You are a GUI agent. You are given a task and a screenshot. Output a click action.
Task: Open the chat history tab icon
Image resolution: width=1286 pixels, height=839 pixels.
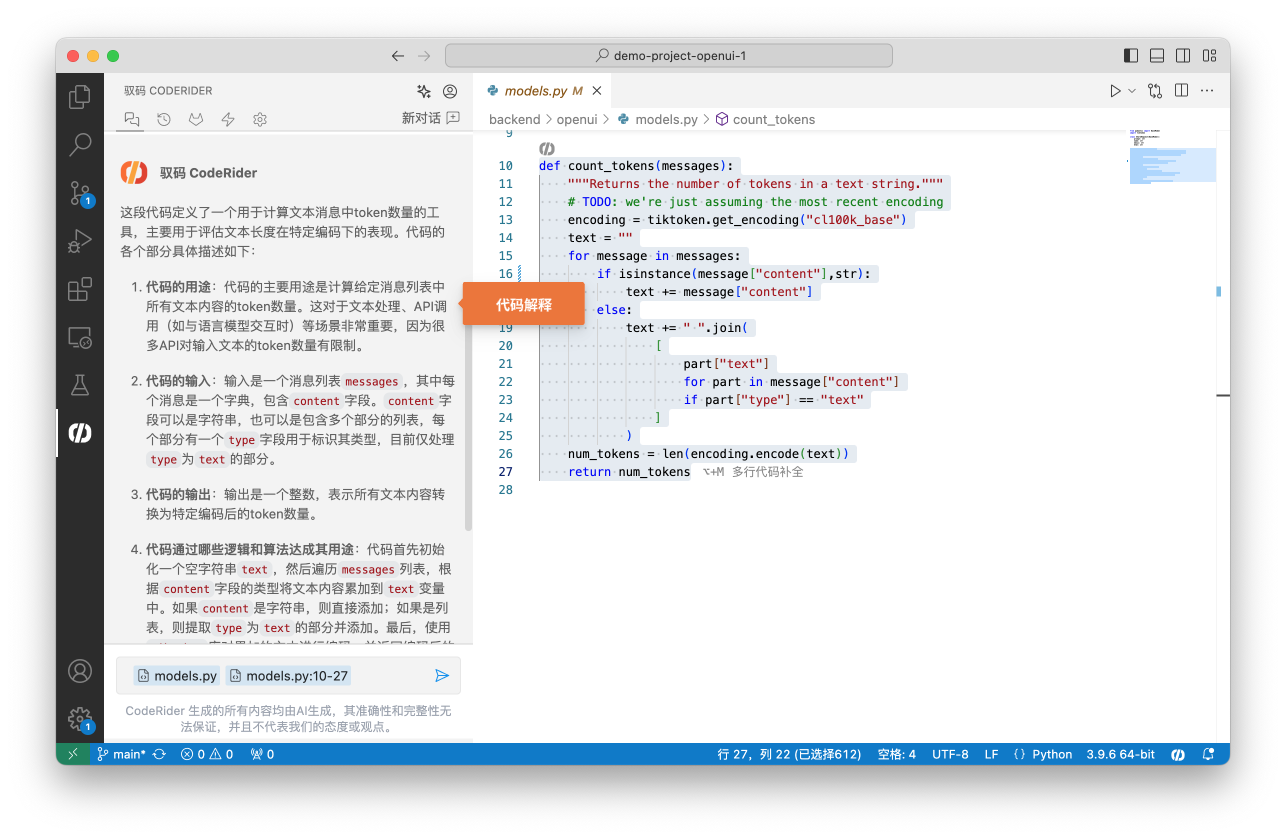pyautogui.click(x=164, y=119)
